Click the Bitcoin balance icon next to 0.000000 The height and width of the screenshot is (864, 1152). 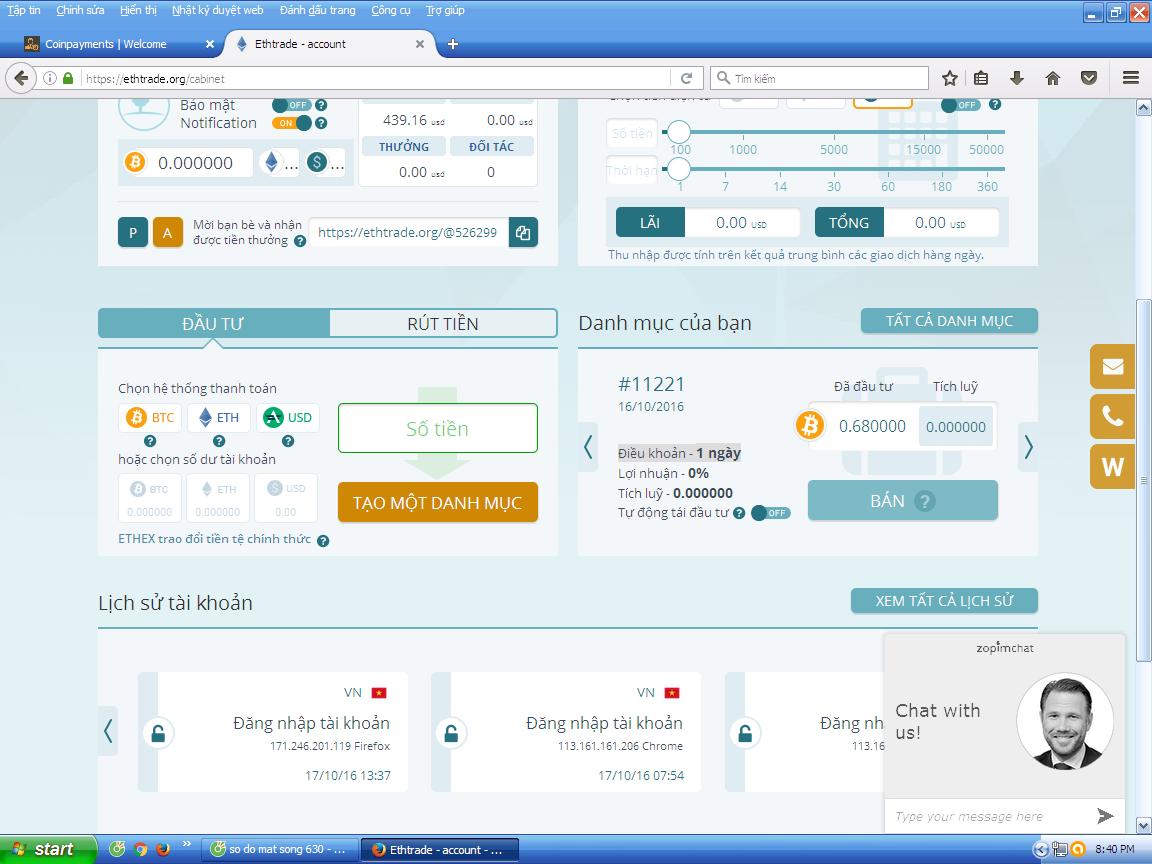click(x=134, y=162)
